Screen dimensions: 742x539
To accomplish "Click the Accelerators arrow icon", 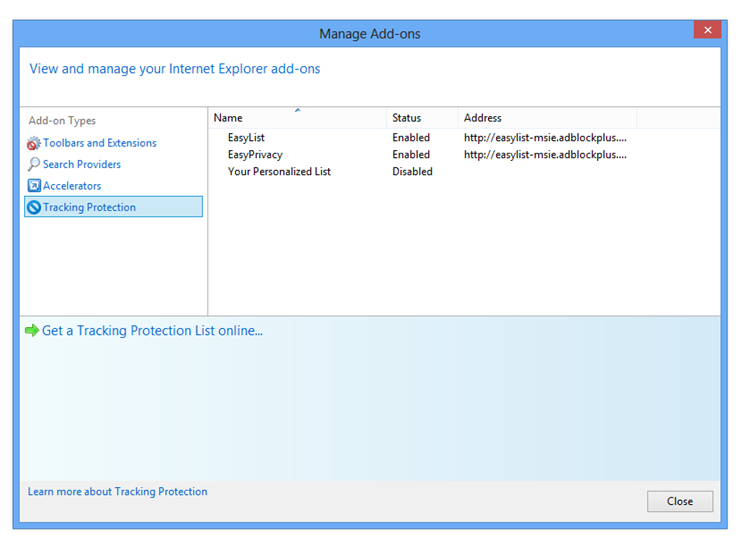I will tap(34, 186).
